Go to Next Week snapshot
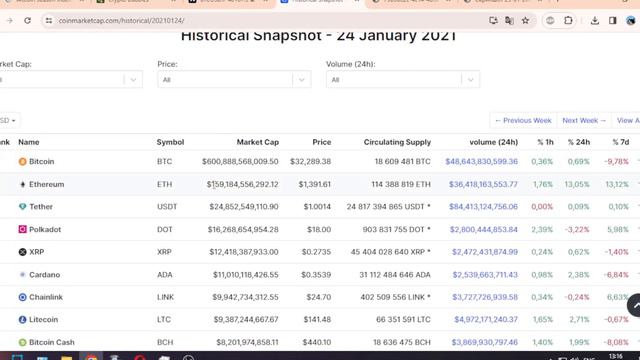Image resolution: width=640 pixels, height=360 pixels. [584, 120]
